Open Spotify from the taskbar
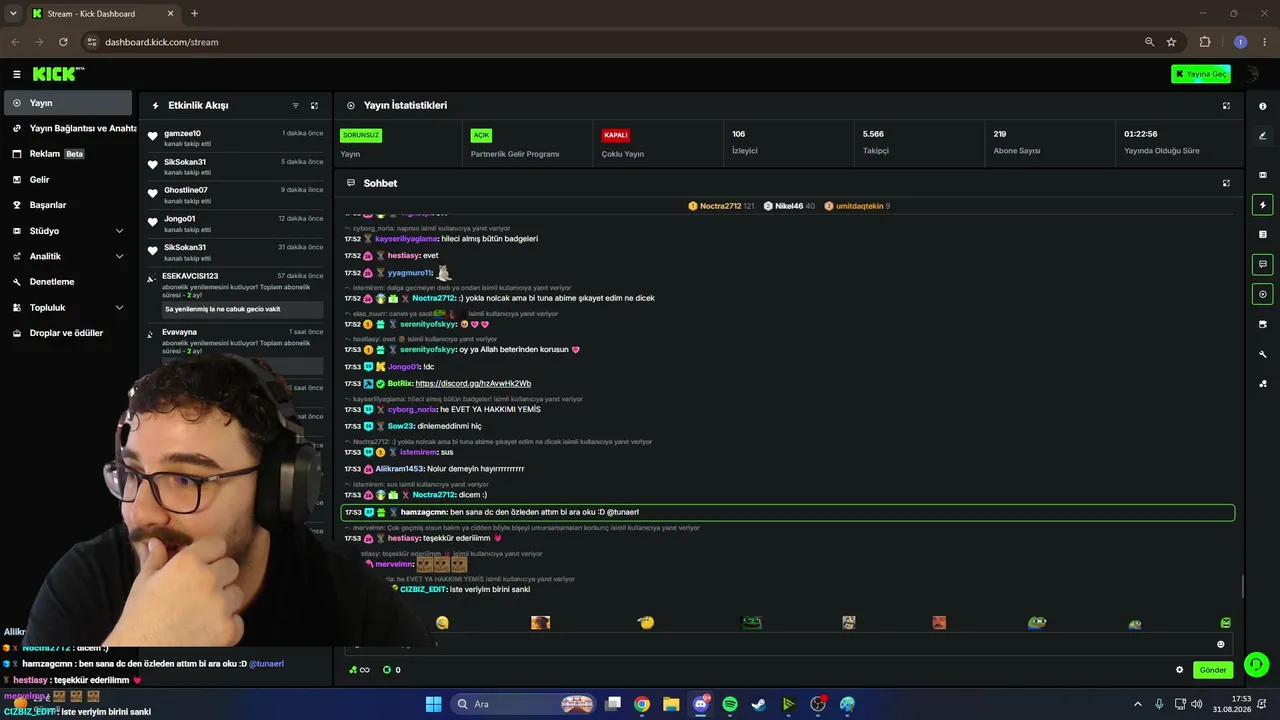Image resolution: width=1280 pixels, height=720 pixels. pyautogui.click(x=730, y=704)
